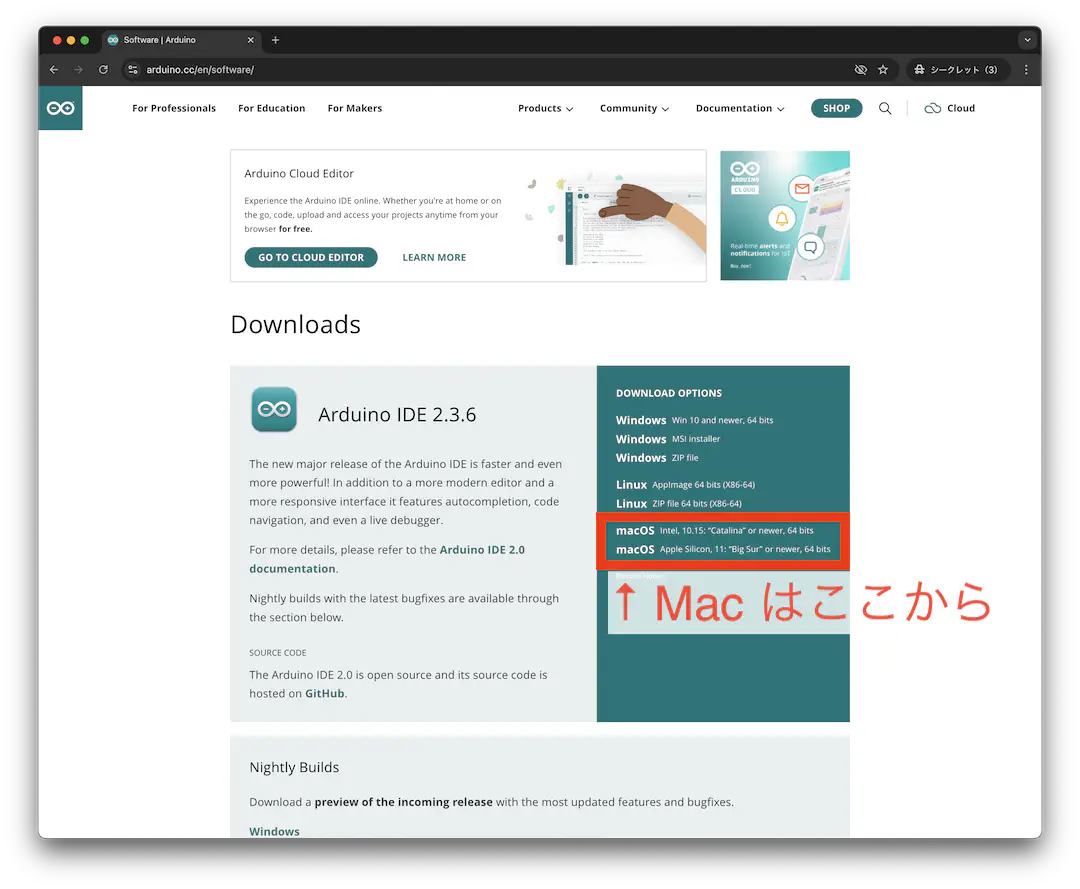Viewport: 1080px width, 889px height.
Task: Click the Nightly Builds heading
Action: pyautogui.click(x=294, y=767)
